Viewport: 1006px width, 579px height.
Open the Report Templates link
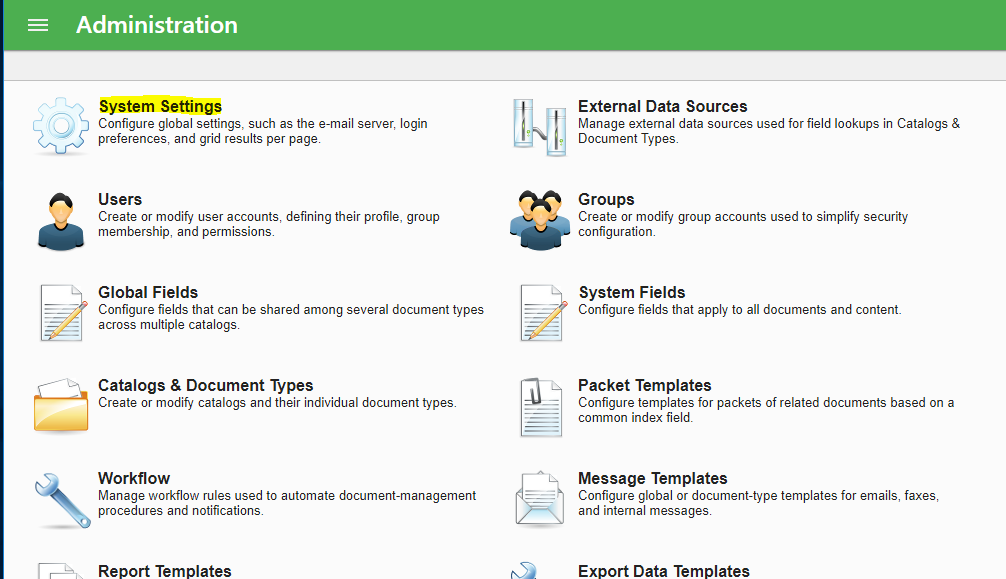point(165,571)
